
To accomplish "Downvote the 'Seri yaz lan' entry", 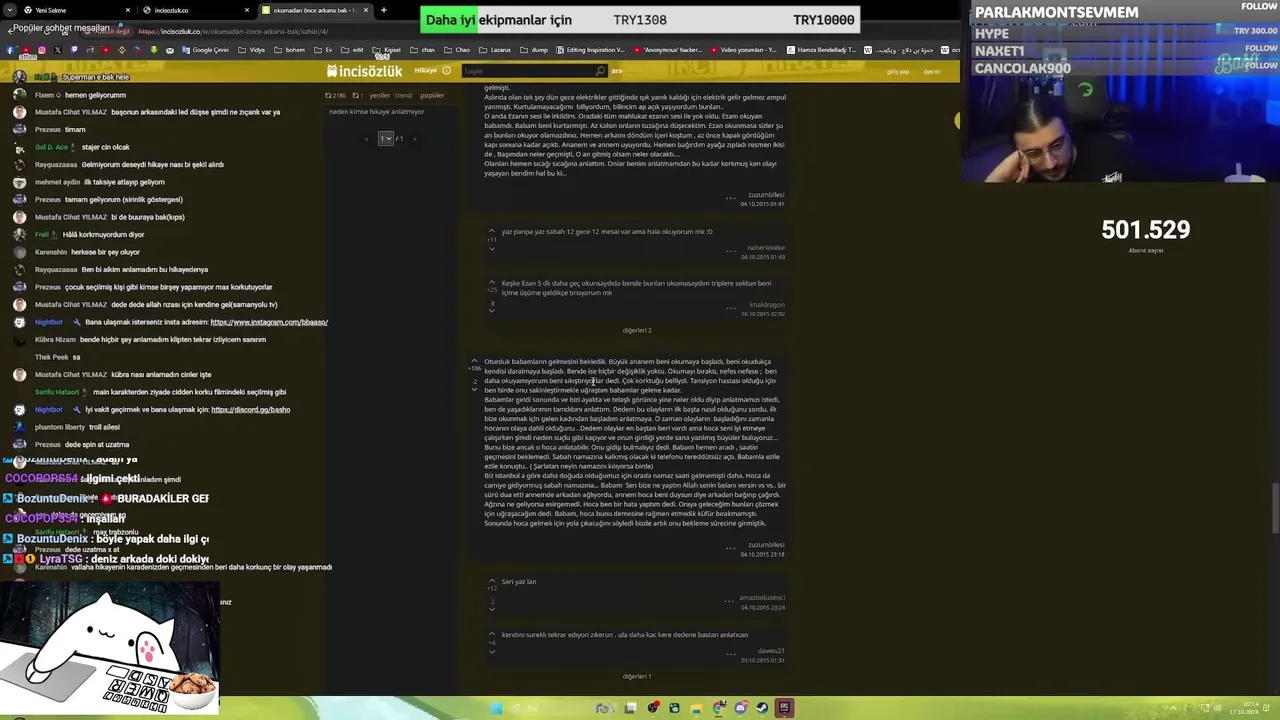I will (x=491, y=608).
